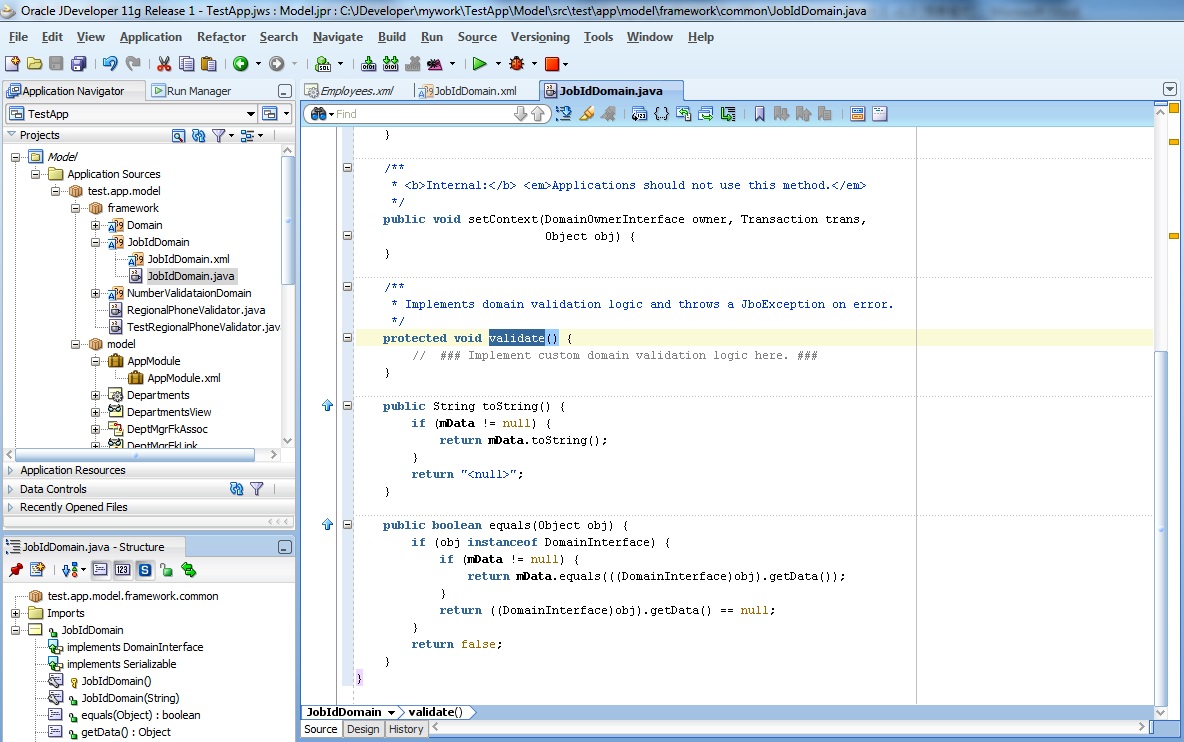Switch to the History view tab

405,729
